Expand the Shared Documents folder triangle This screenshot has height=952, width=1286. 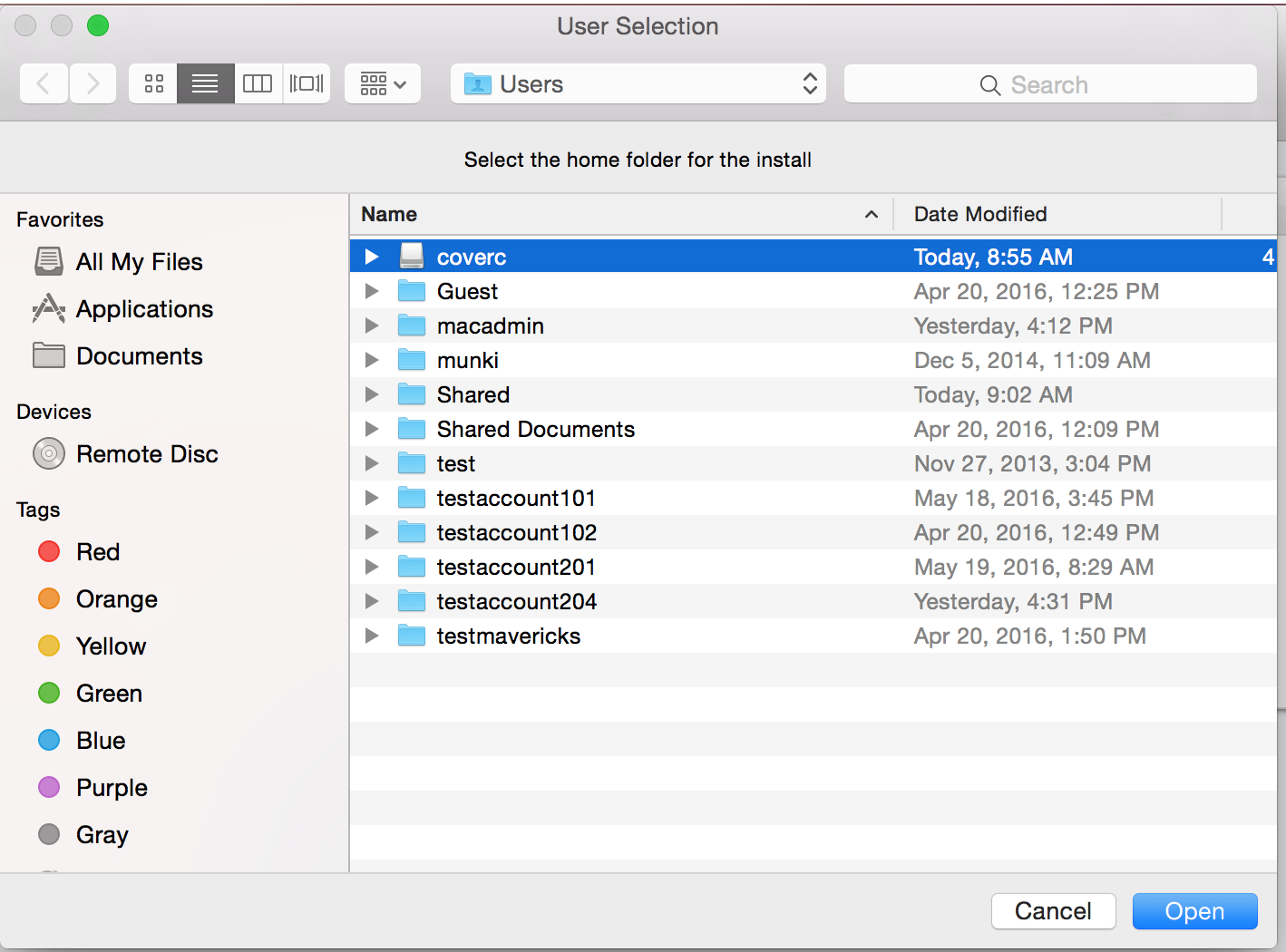pyautogui.click(x=372, y=429)
